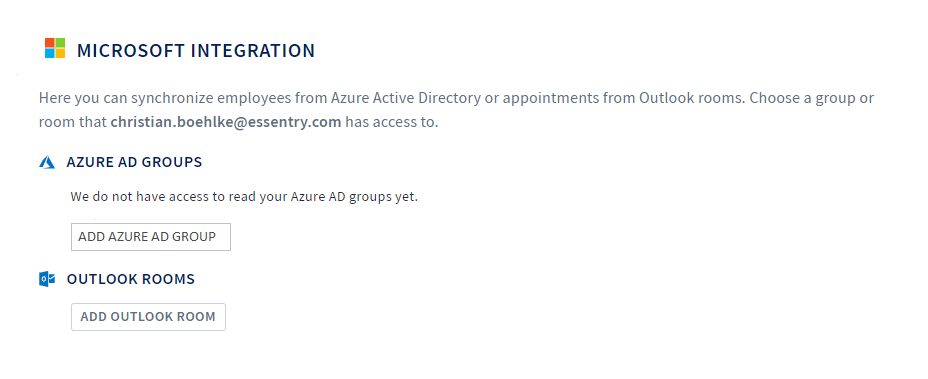Select the Microsoft Integration heading
Image resolution: width=928 pixels, height=379 pixels.
point(196,51)
